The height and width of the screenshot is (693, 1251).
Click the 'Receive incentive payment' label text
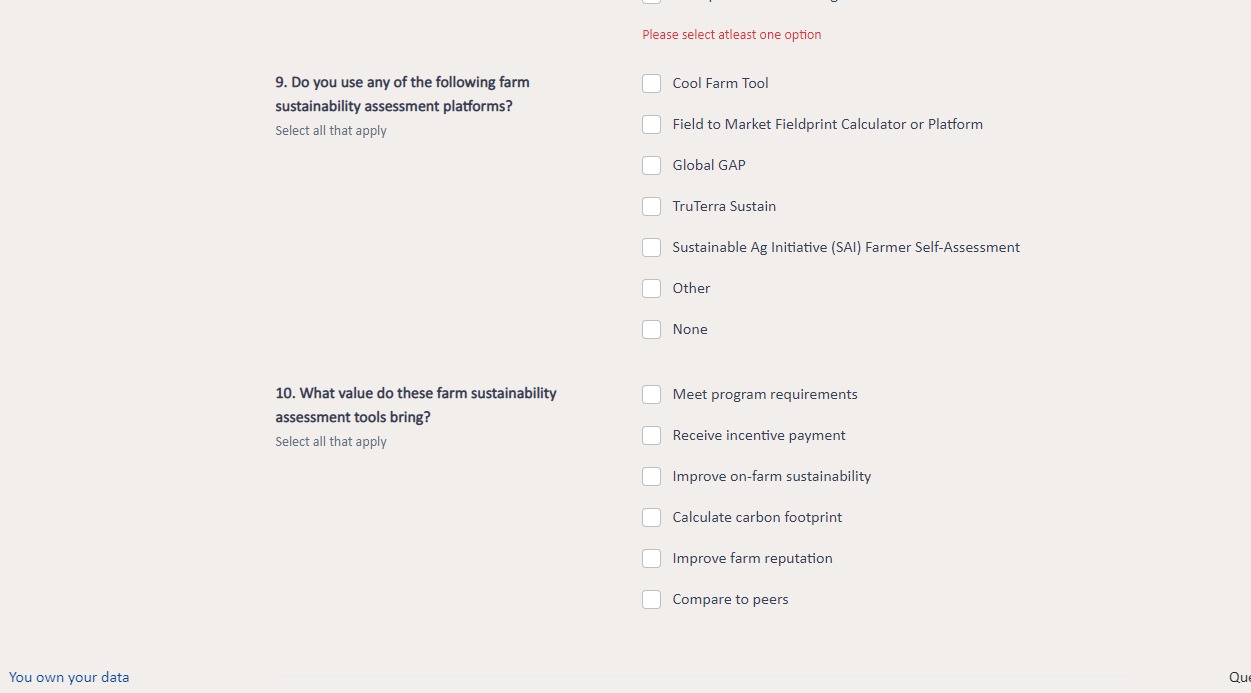759,435
